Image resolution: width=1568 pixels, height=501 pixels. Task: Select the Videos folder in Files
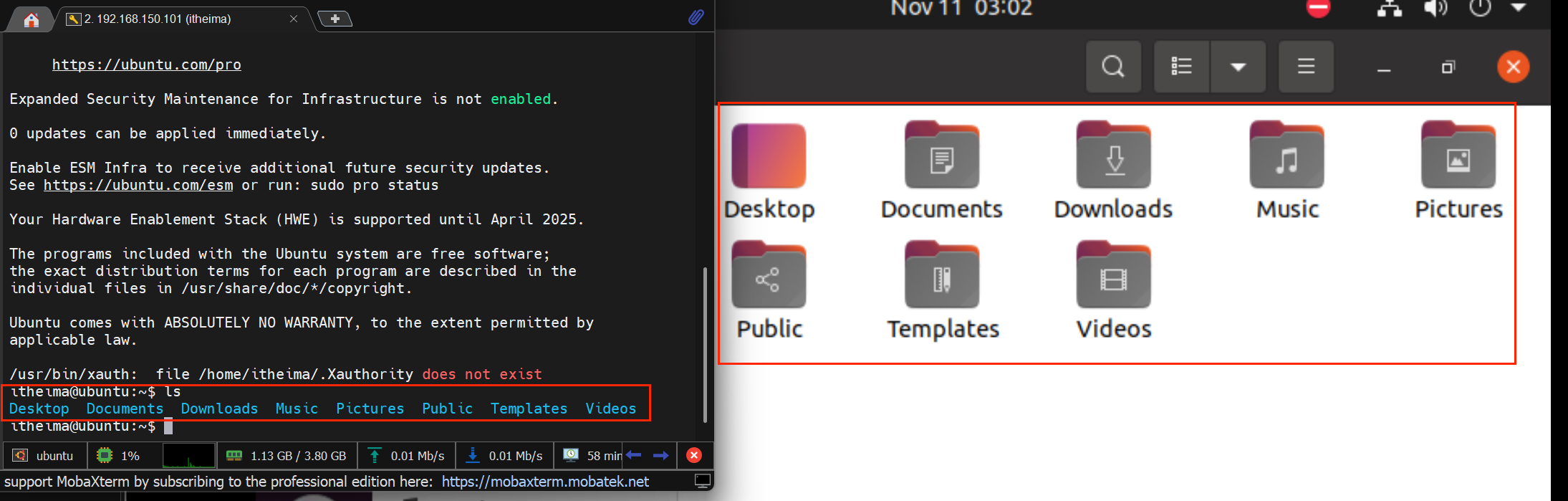click(x=1114, y=291)
